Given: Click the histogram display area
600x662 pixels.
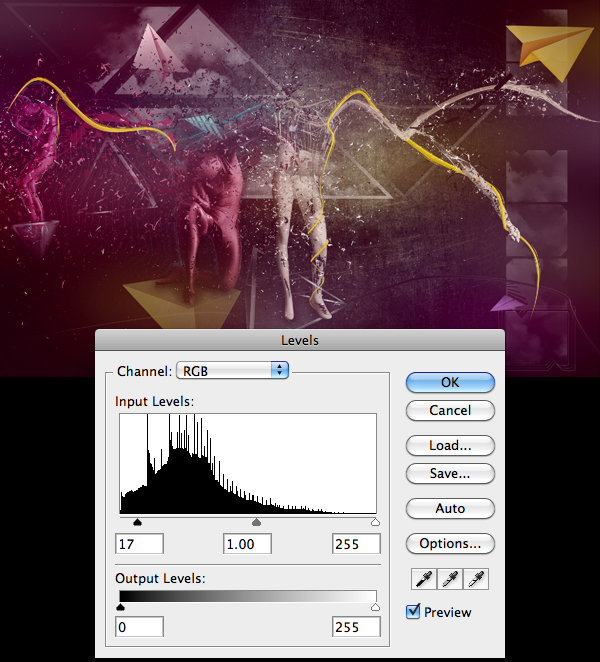Looking at the screenshot, I should pos(248,464).
